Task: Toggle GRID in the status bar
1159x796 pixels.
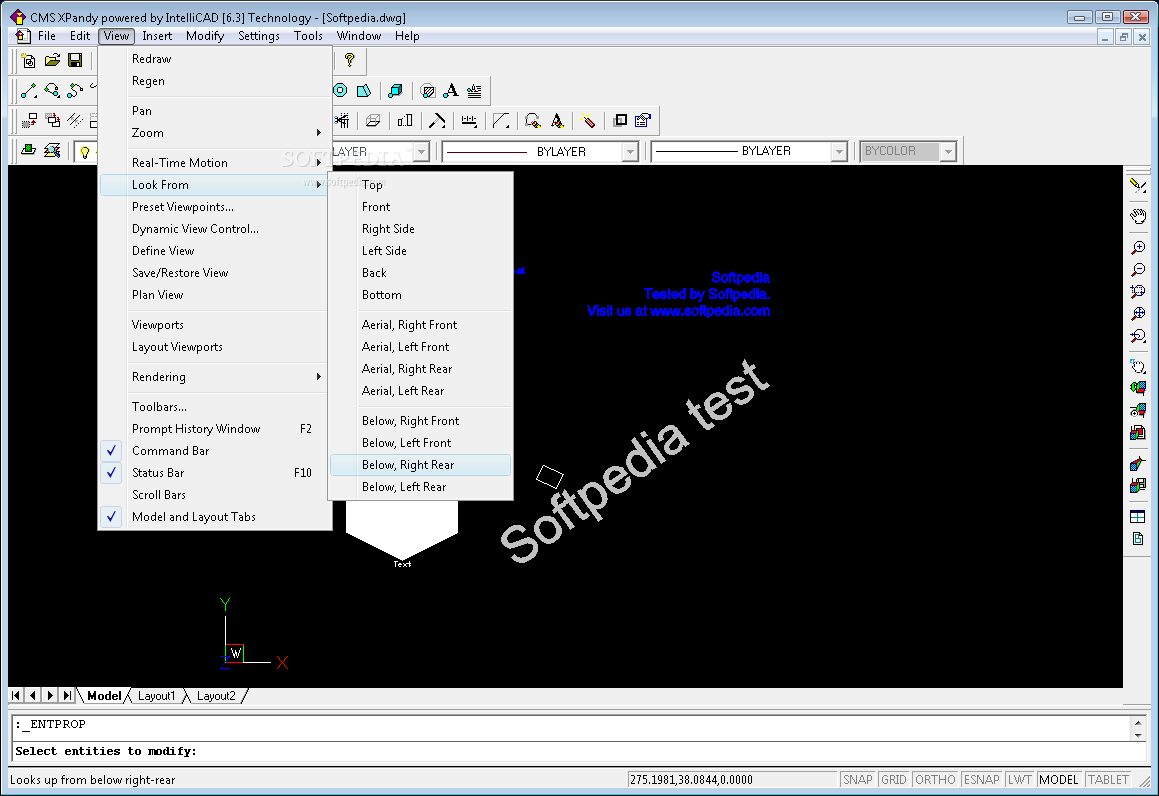Action: (894, 780)
